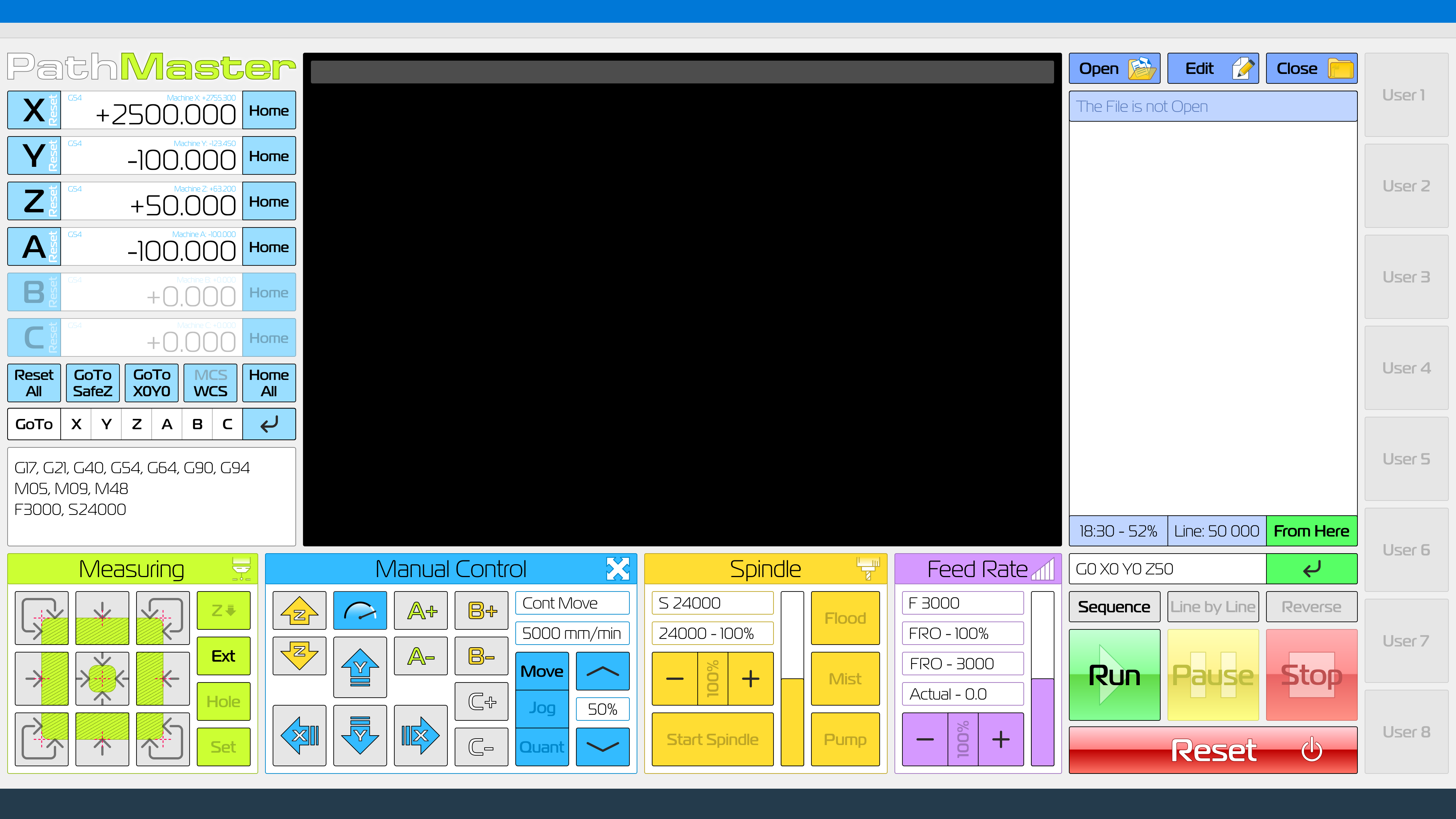Click the Y plus jog arrow

pos(359,667)
